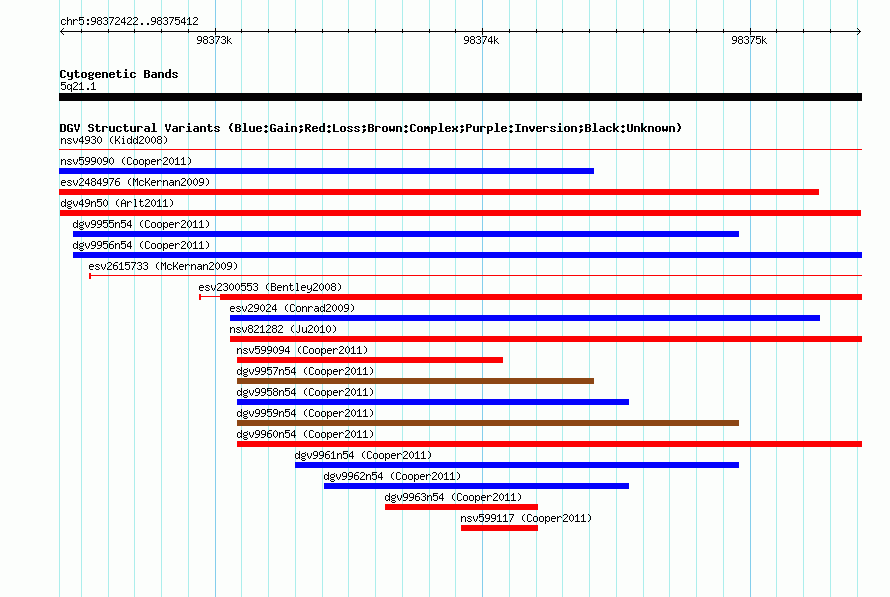Click the blue gain bar for dgv9962n54
The height and width of the screenshot is (597, 890).
[476, 486]
